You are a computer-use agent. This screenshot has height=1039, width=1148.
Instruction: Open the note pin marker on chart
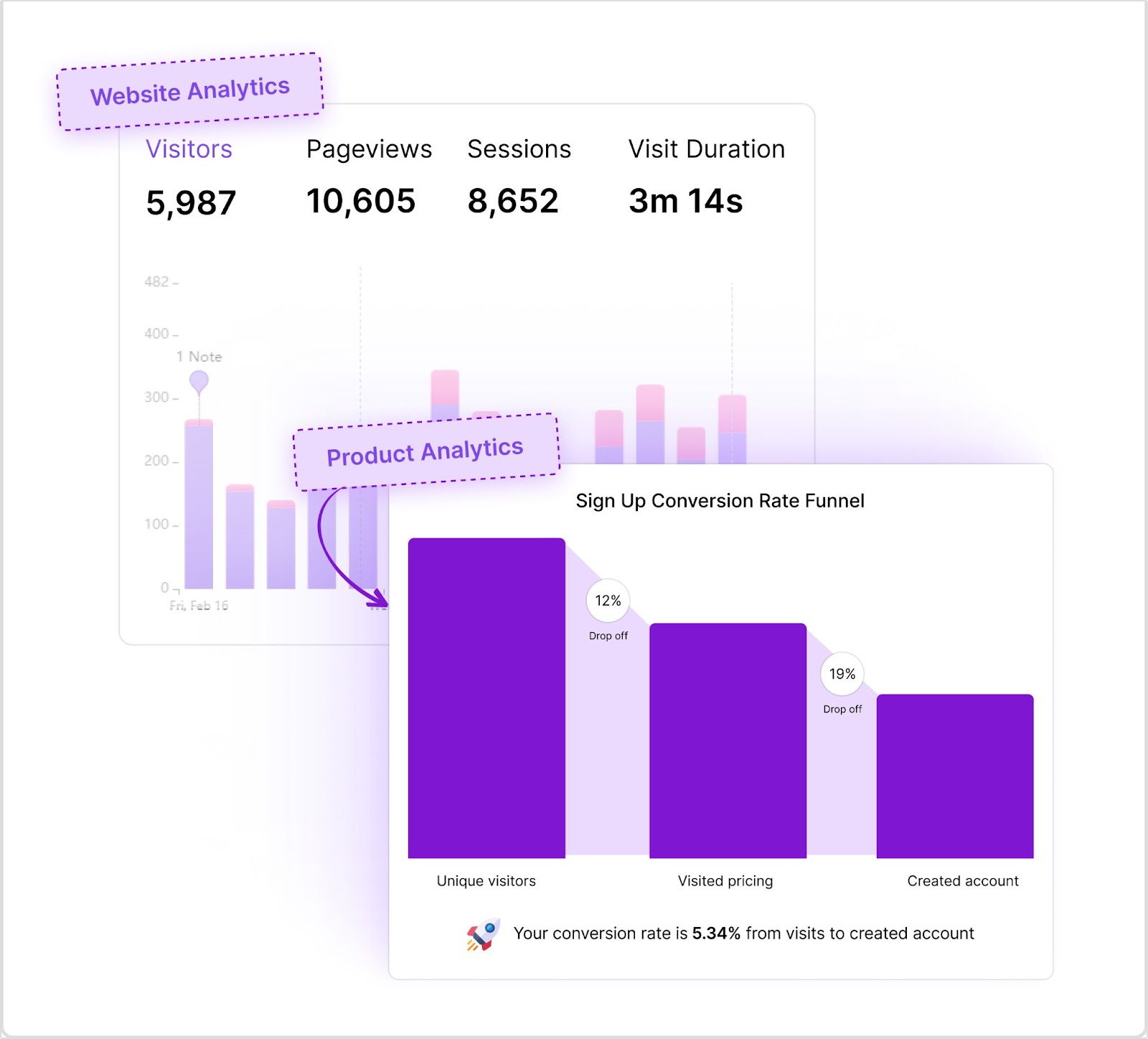[199, 381]
